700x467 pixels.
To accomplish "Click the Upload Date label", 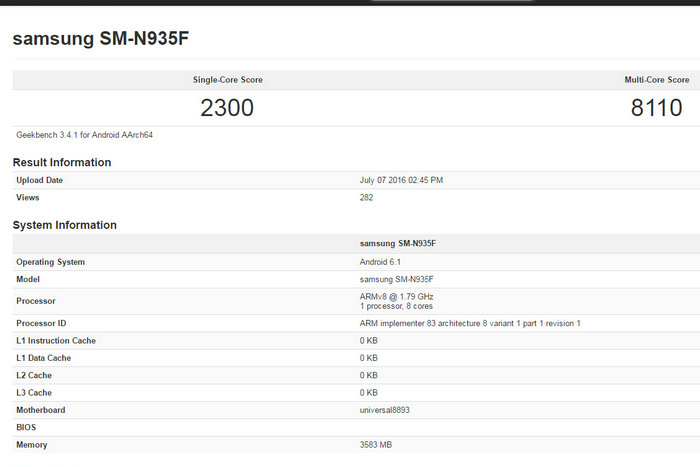I will point(40,180).
